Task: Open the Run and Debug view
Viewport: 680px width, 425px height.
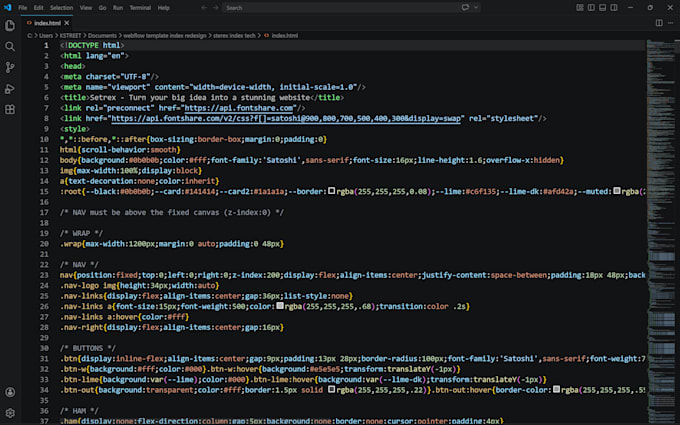Action: coord(10,88)
